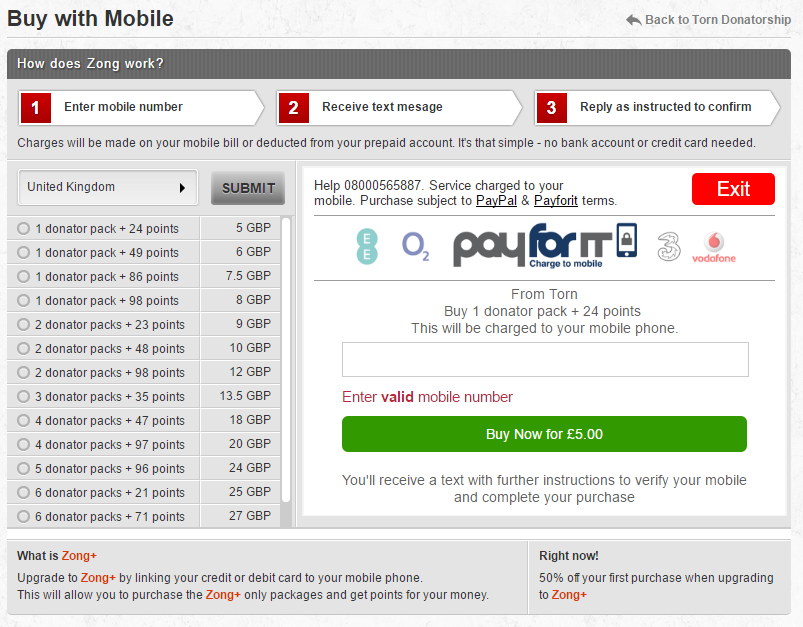803x627 pixels.
Task: Click the step 3 number badge
Action: pos(552,108)
